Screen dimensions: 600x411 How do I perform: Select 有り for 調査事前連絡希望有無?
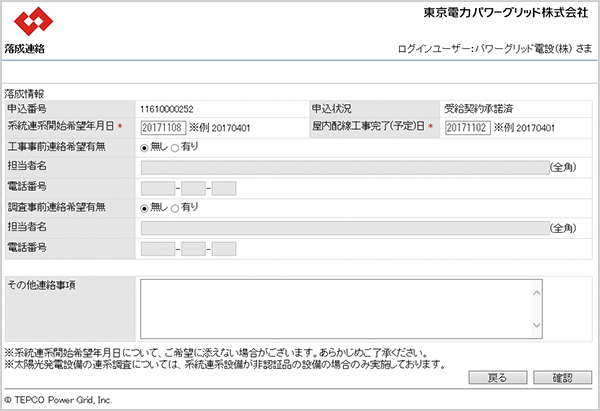coord(175,209)
